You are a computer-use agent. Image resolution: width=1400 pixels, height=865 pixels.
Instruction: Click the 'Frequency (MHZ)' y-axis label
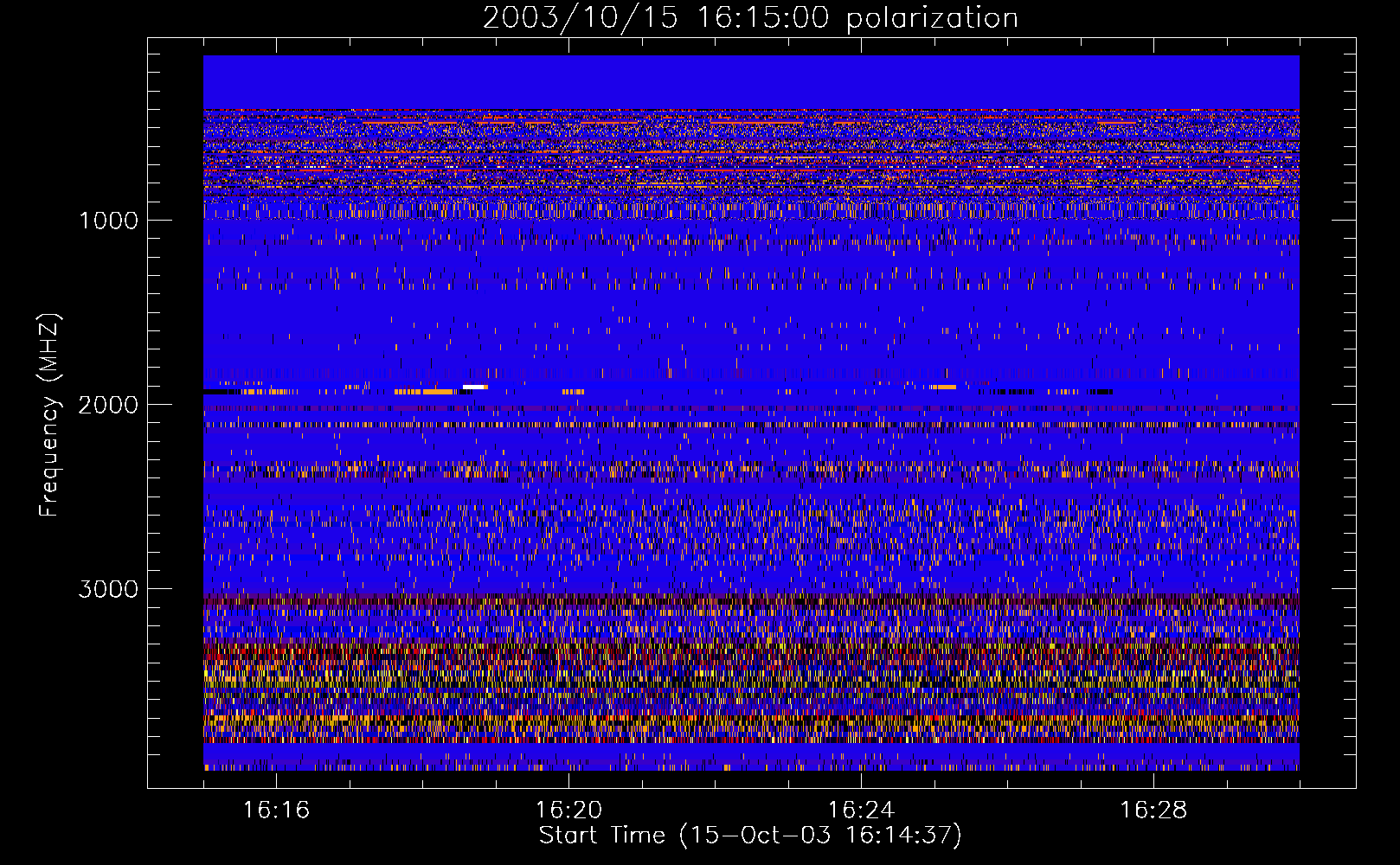pos(50,415)
